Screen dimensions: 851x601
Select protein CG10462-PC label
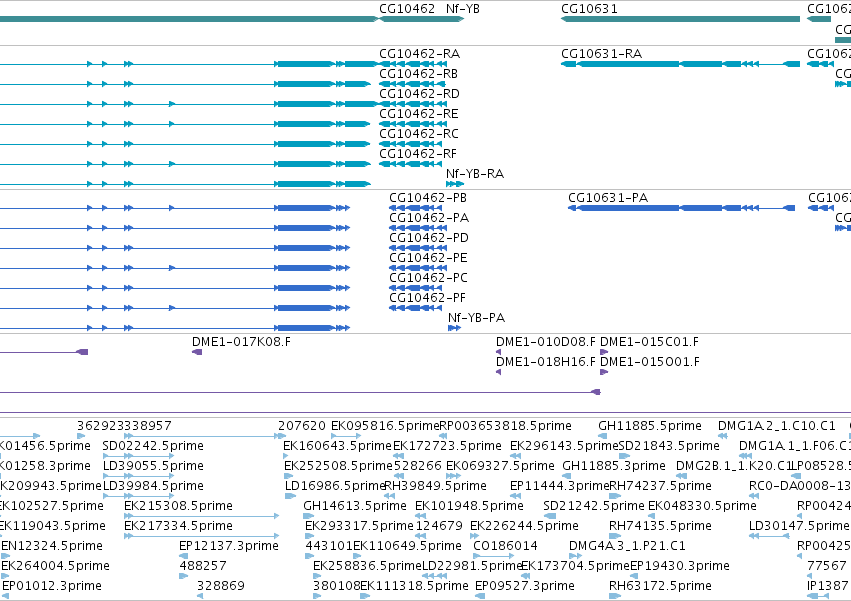428,278
